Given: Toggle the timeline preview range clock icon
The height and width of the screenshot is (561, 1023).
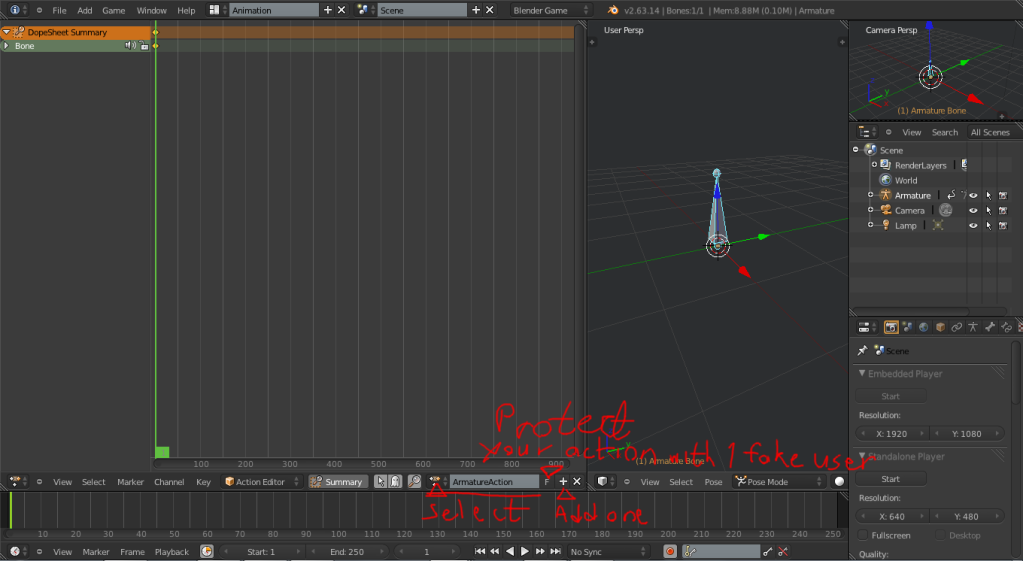Looking at the screenshot, I should coord(206,551).
